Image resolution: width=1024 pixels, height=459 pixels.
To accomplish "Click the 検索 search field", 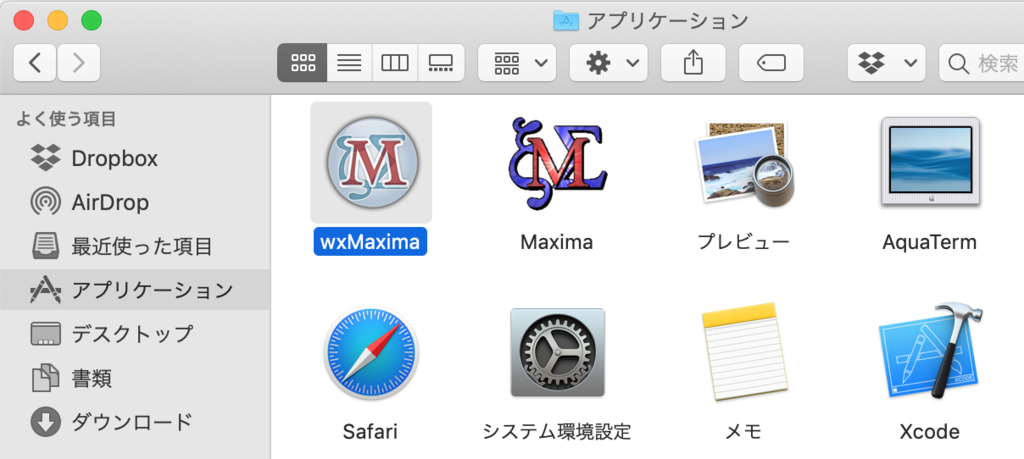I will coord(982,63).
